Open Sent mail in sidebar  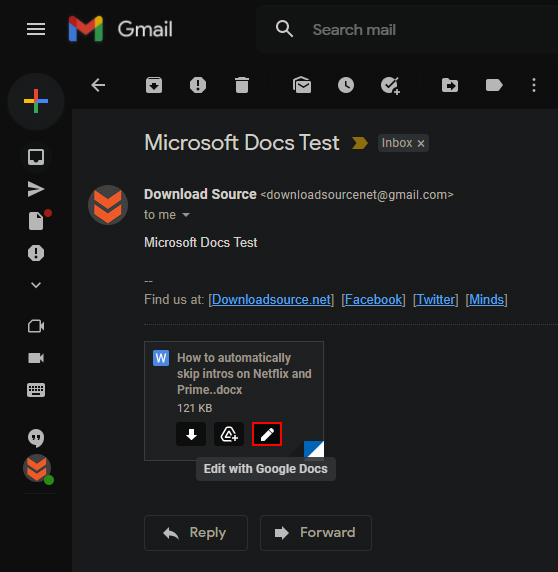[x=36, y=189]
